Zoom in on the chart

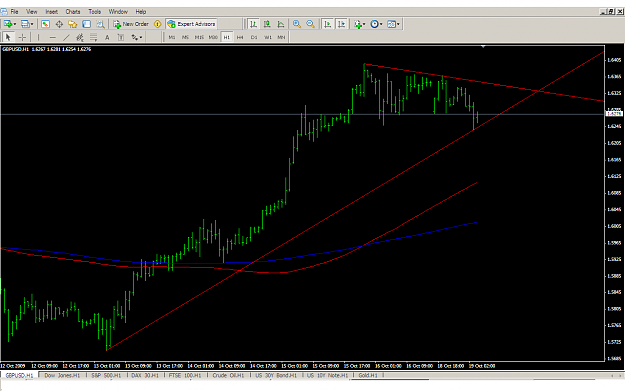[x=297, y=24]
